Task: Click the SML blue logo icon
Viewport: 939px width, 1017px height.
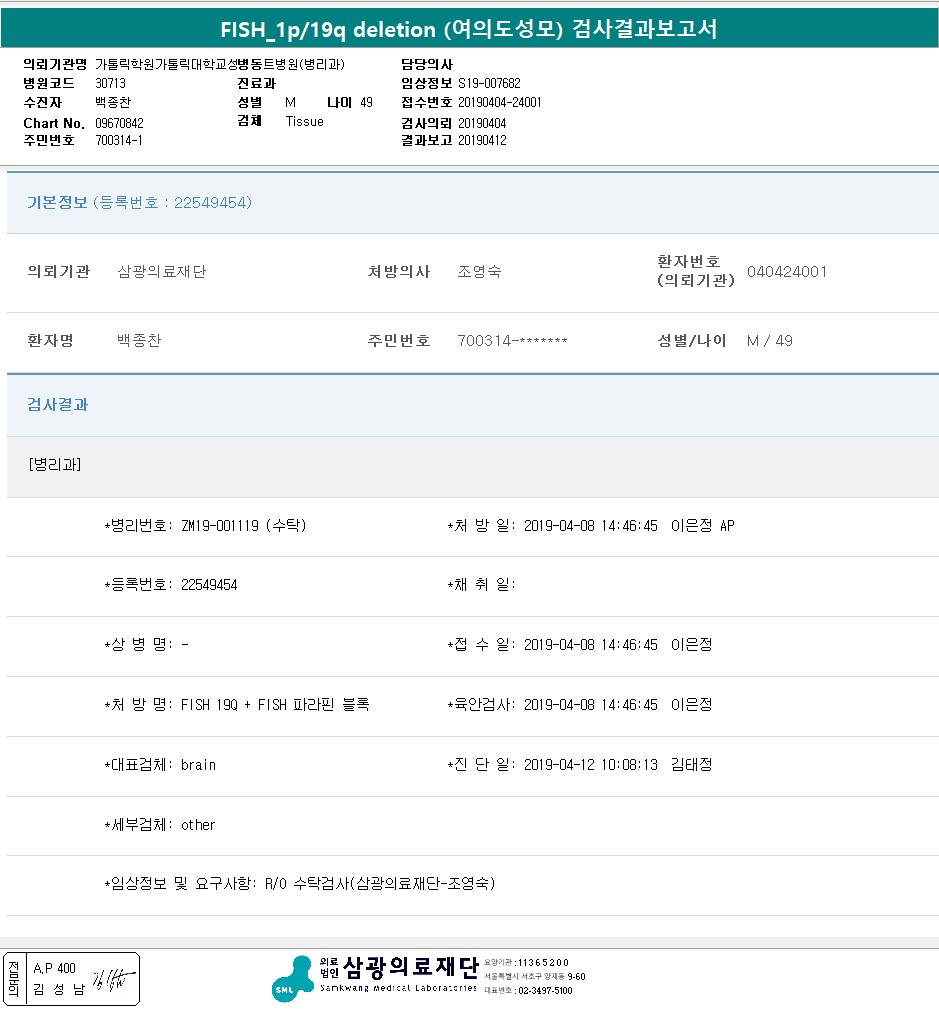Action: 293,978
